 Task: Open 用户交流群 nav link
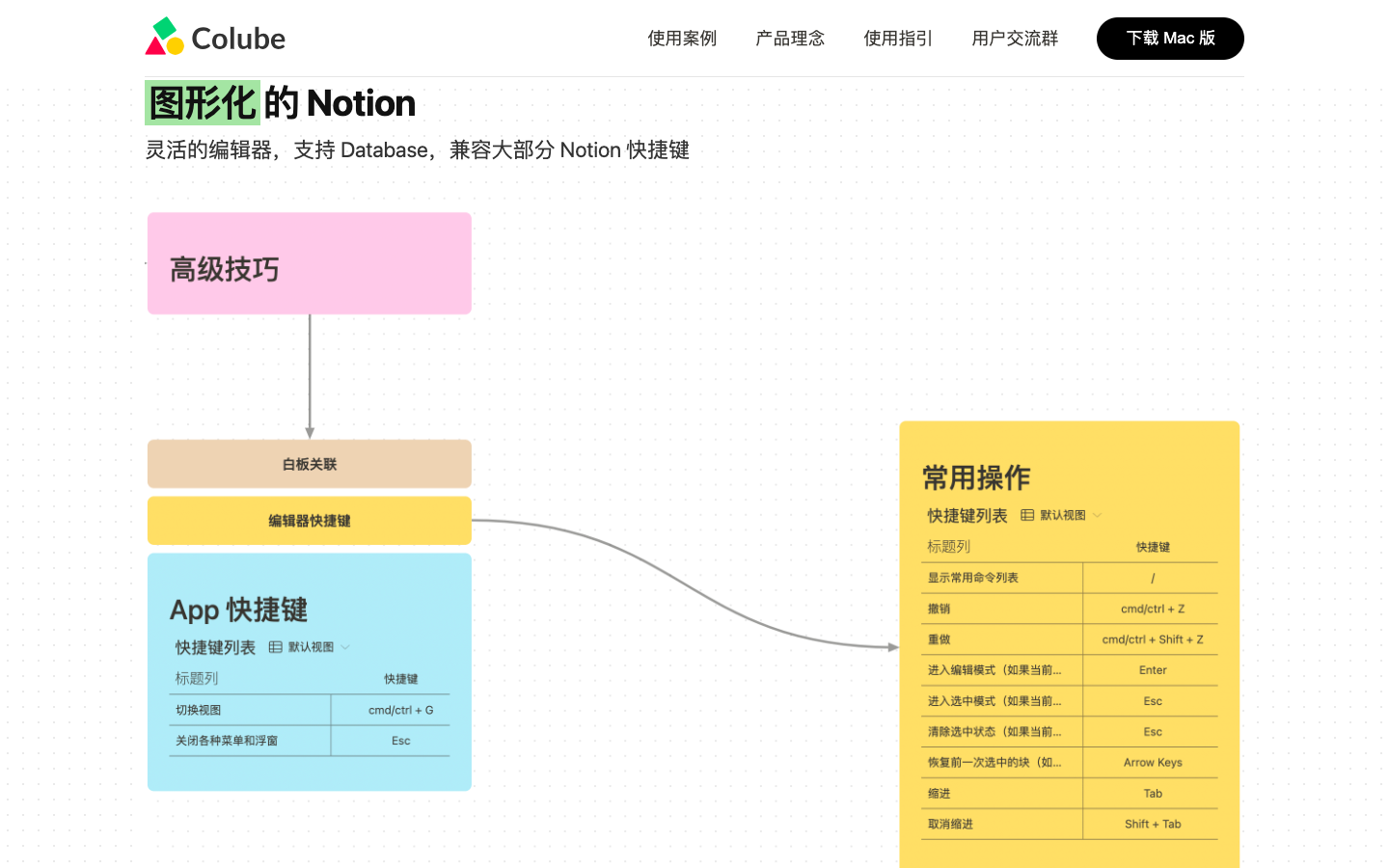tap(1015, 39)
